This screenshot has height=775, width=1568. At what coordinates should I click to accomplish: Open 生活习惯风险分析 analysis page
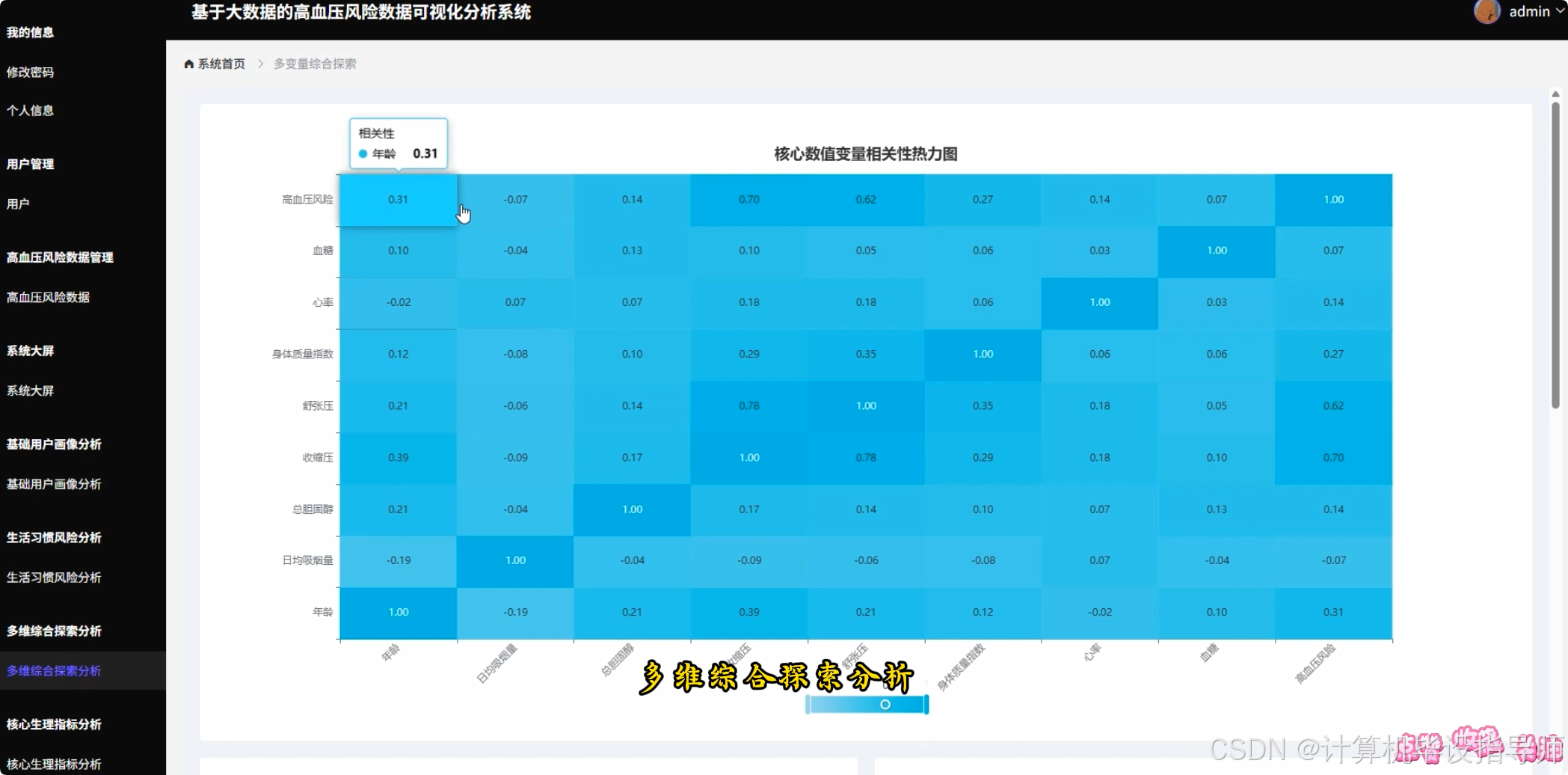click(52, 577)
